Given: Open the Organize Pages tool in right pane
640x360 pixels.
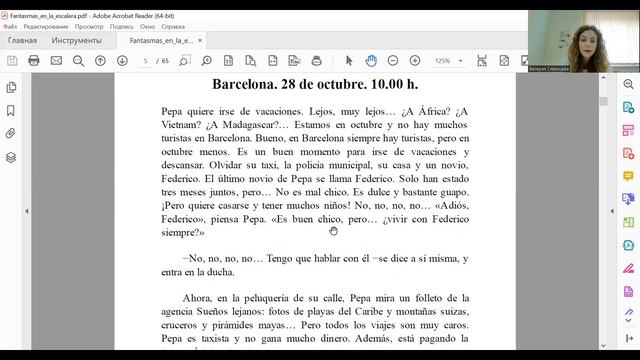Looking at the screenshot, I should [x=628, y=131].
